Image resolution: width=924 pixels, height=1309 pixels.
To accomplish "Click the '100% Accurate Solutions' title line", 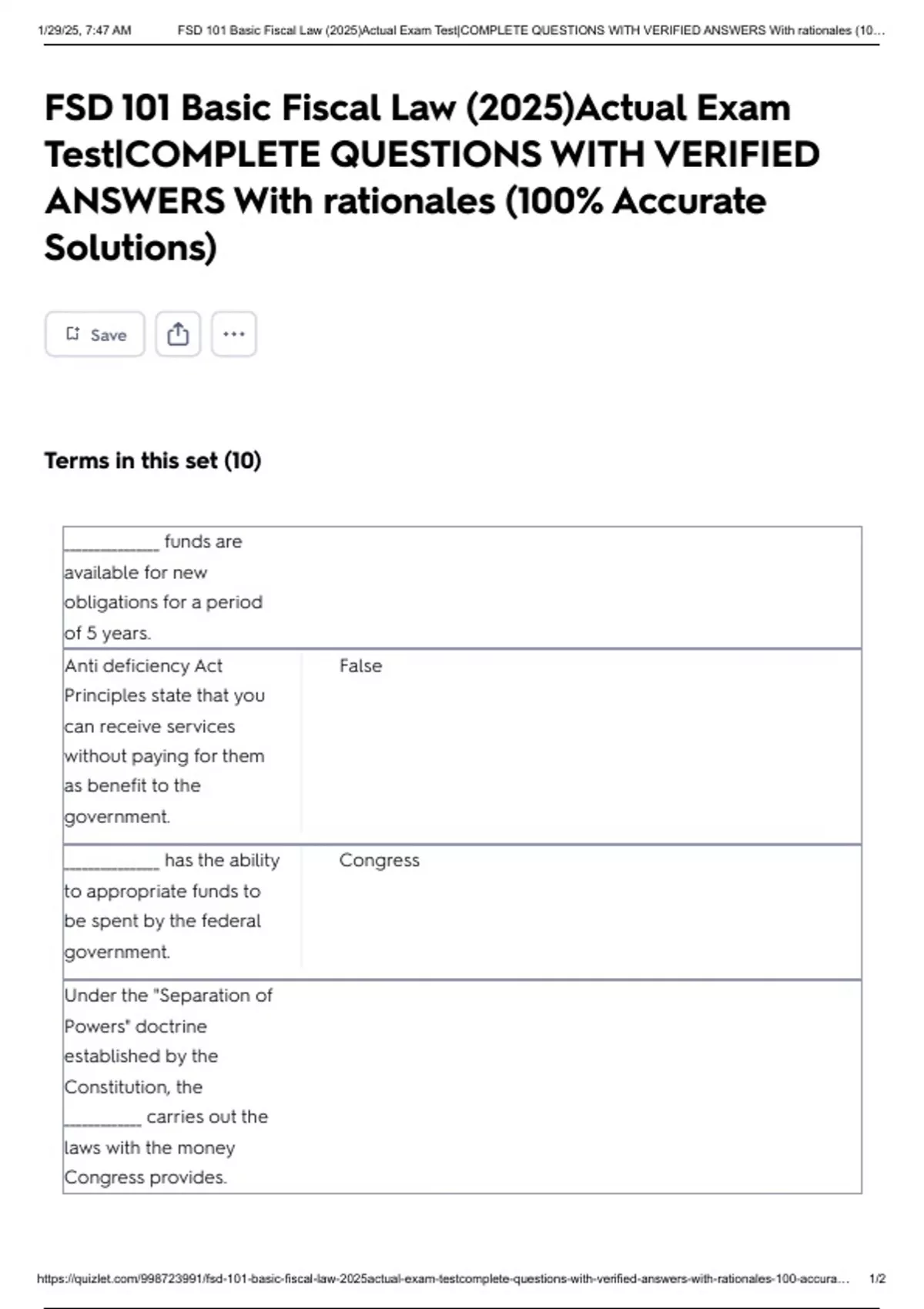I will (x=405, y=224).
